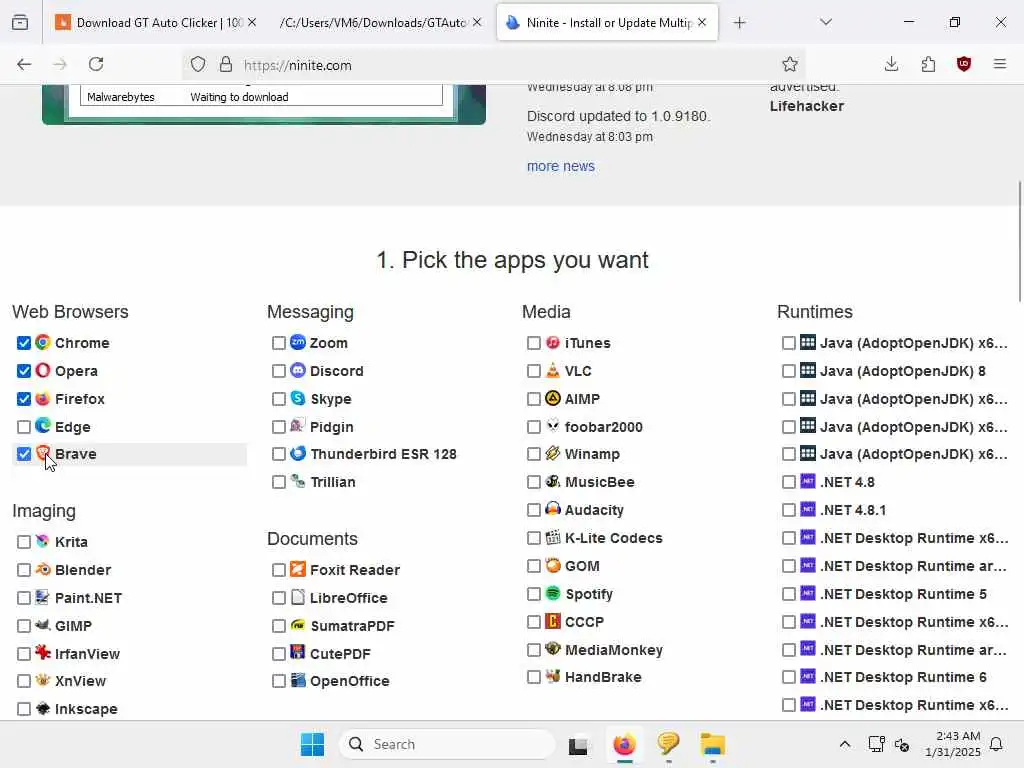Screen dimensions: 1024x768
Task: Click the Zoom app icon
Action: click(298, 342)
